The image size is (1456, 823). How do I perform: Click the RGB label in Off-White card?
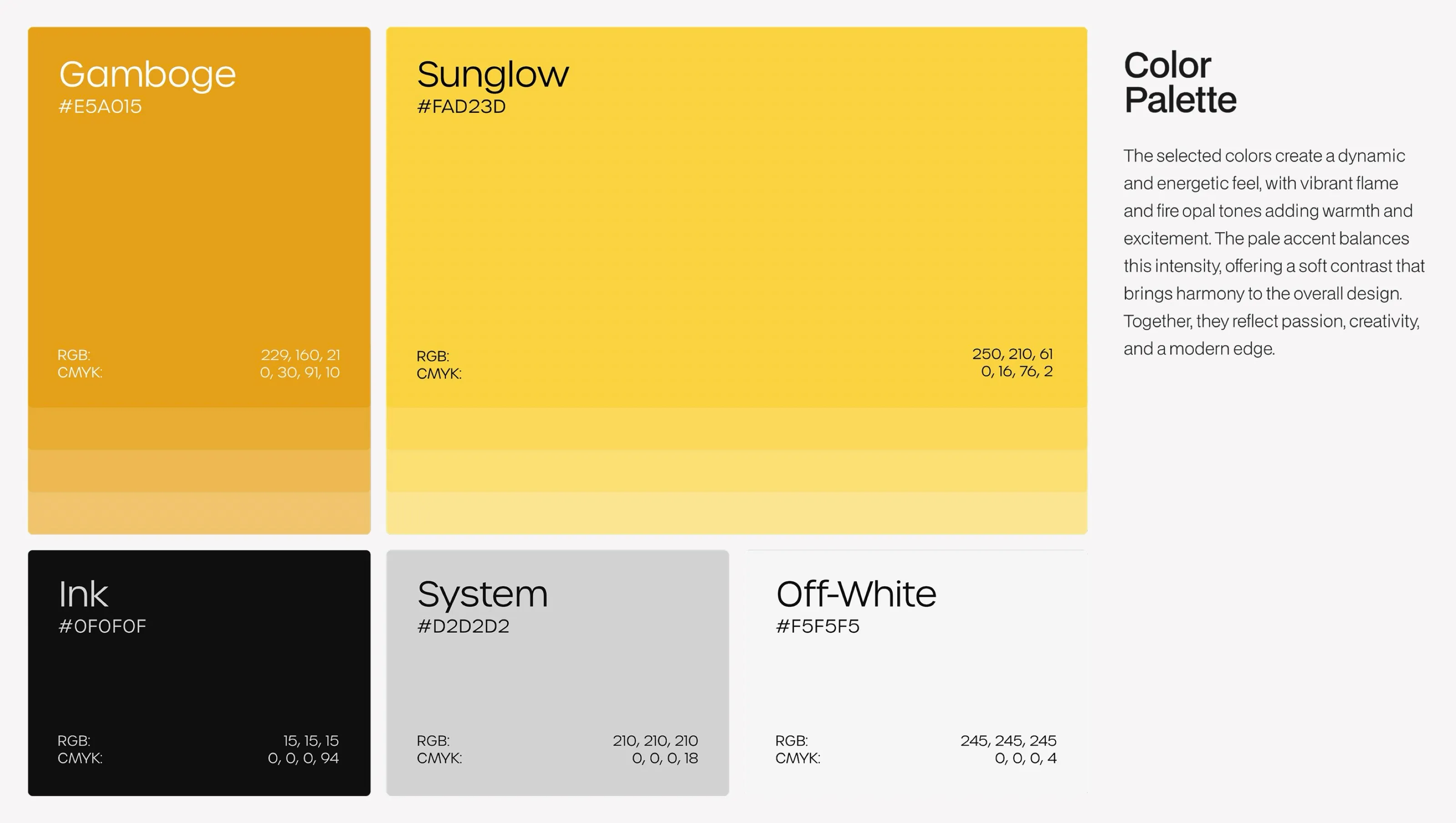[791, 741]
